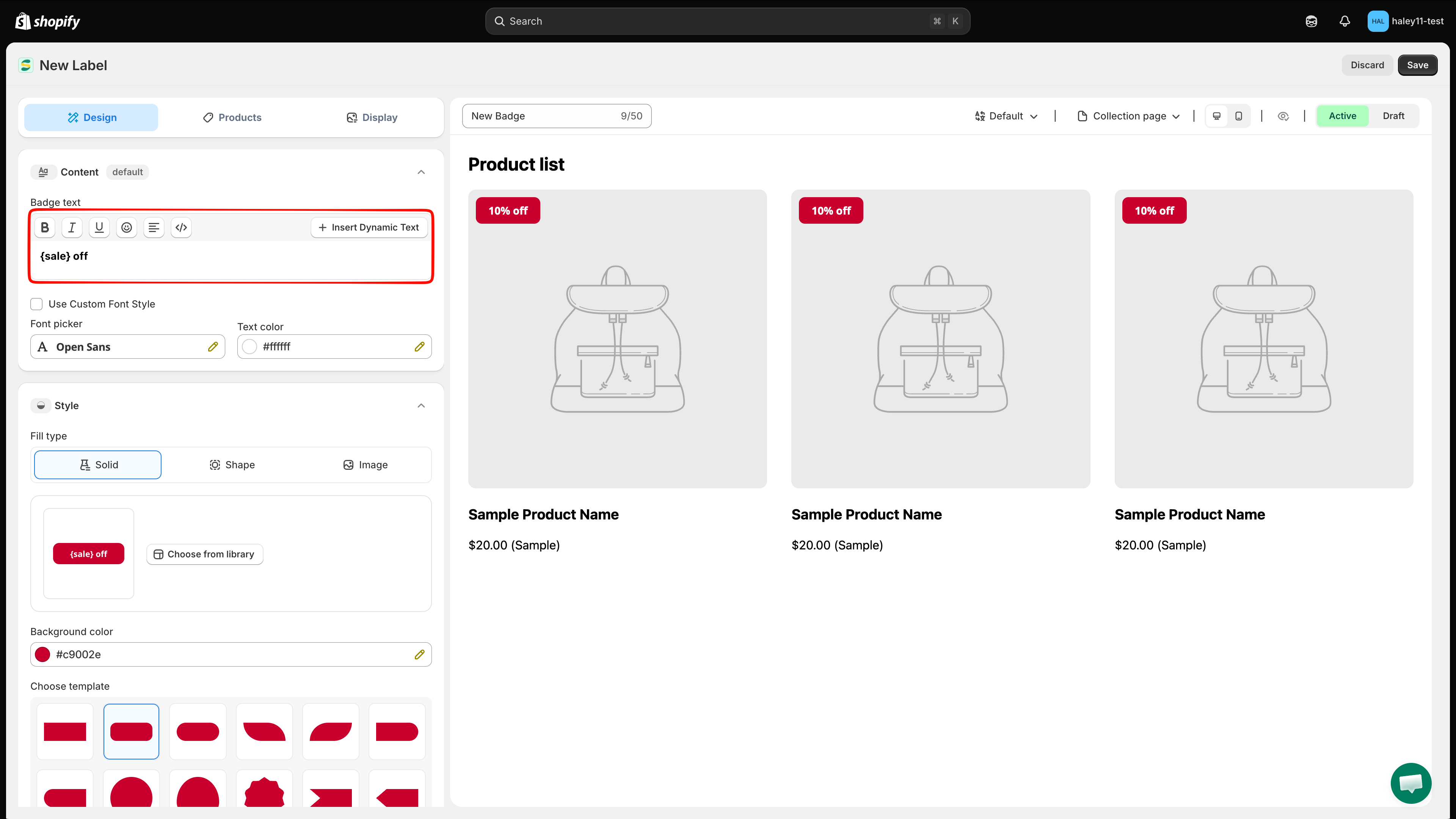Select the half-circle dome badge template
This screenshot has height=819, width=1456.
(198, 789)
